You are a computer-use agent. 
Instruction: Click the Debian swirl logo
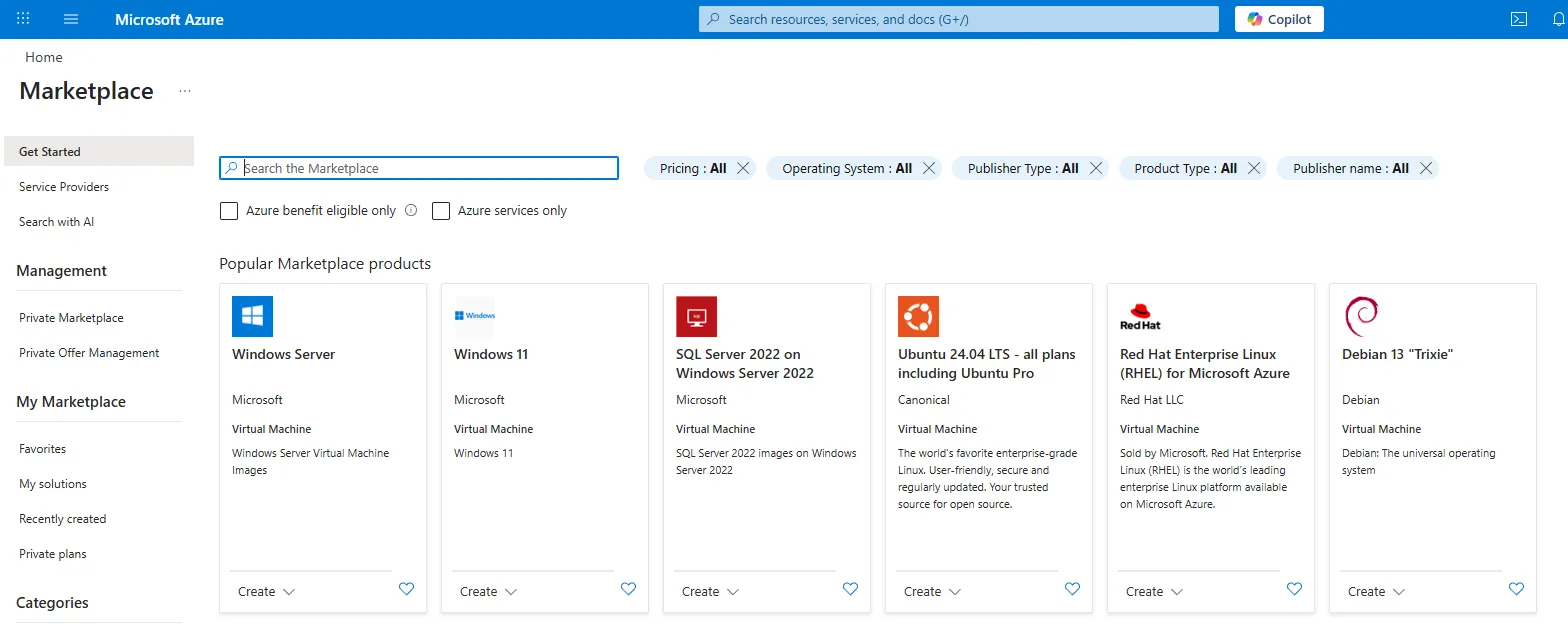point(1362,316)
